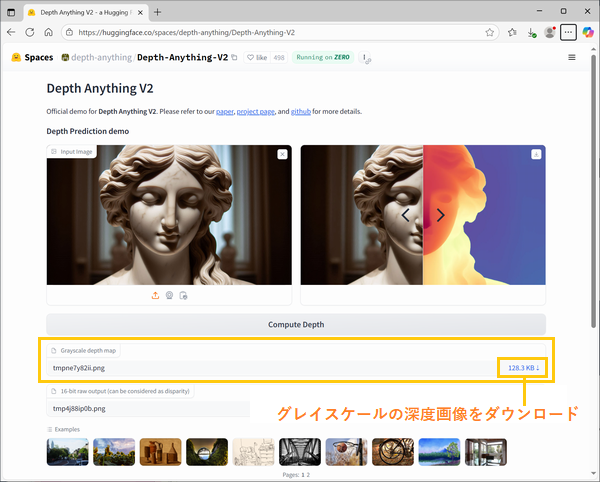Screen dimensions: 600x482
Task: Open the github link
Action: pyautogui.click(x=301, y=112)
